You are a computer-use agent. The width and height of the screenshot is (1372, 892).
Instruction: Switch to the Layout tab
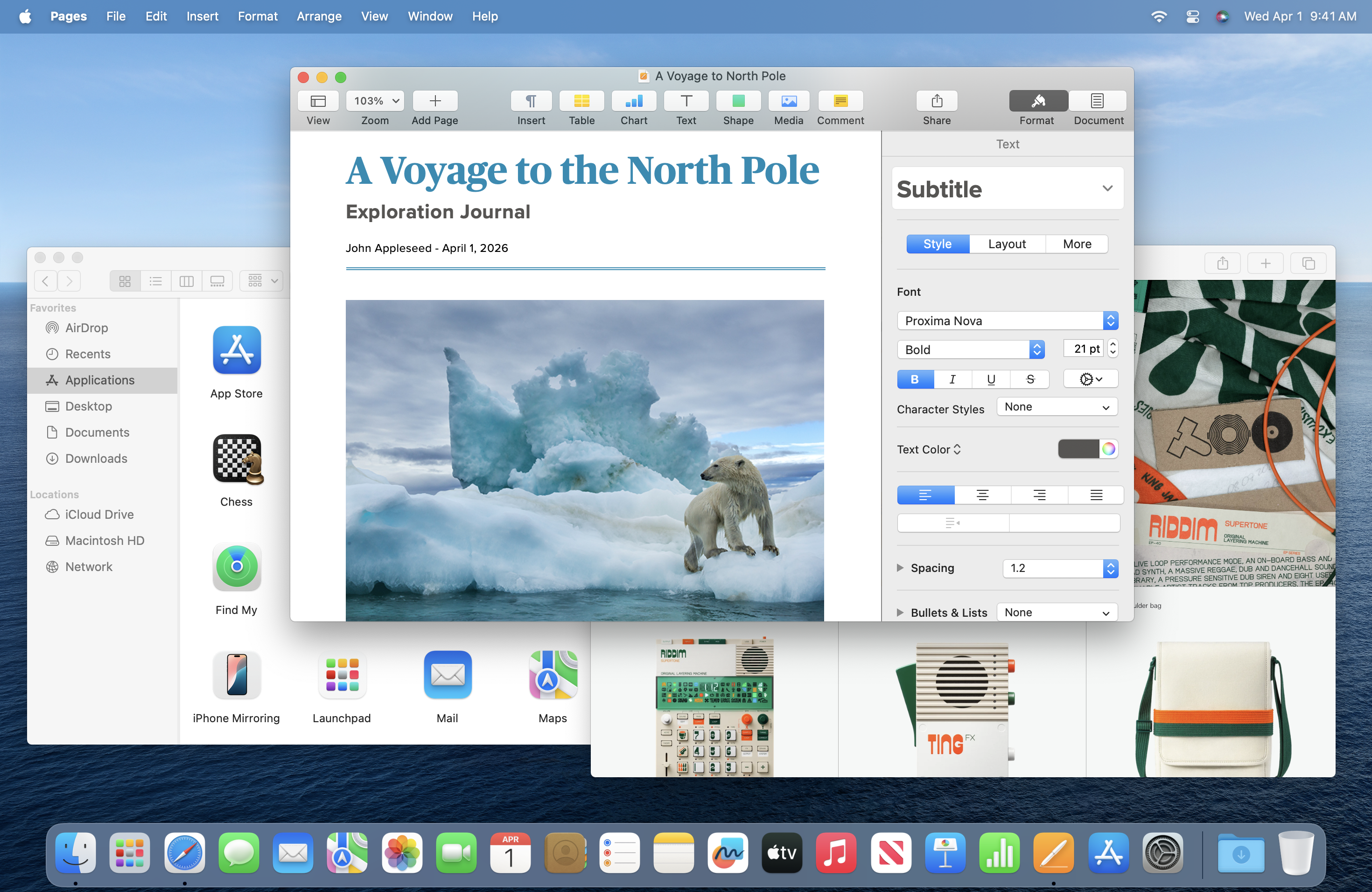(1007, 244)
